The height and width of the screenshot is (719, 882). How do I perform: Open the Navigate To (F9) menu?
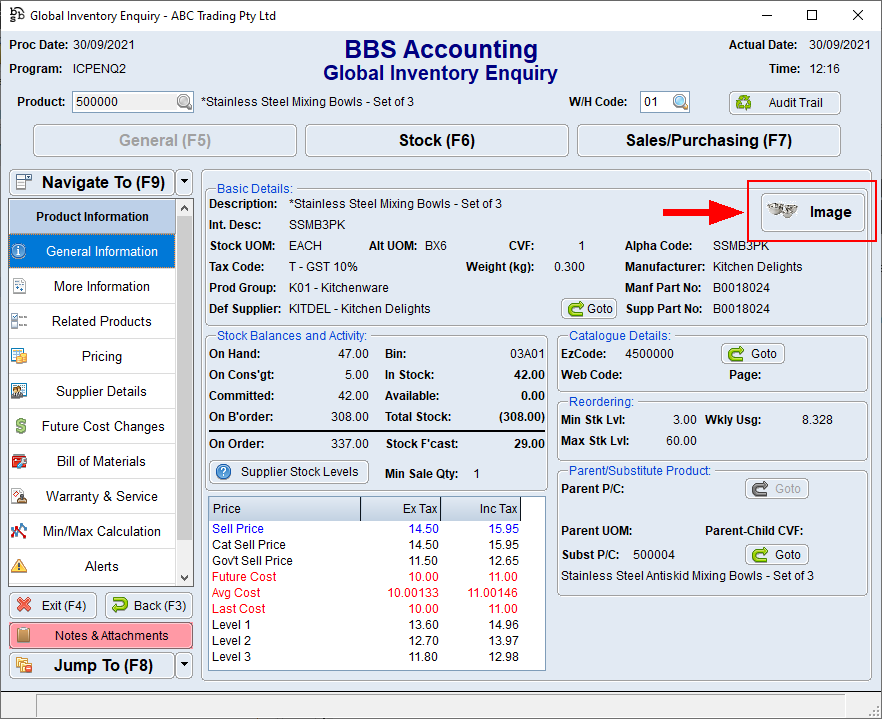[91, 182]
